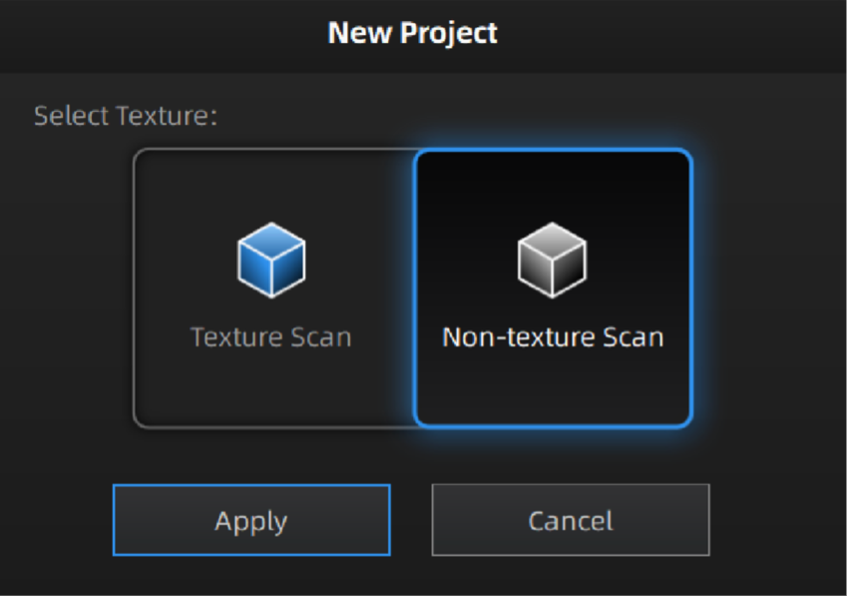This screenshot has height=598, width=849.
Task: Switch texture mode to Texture Scan
Action: point(273,290)
